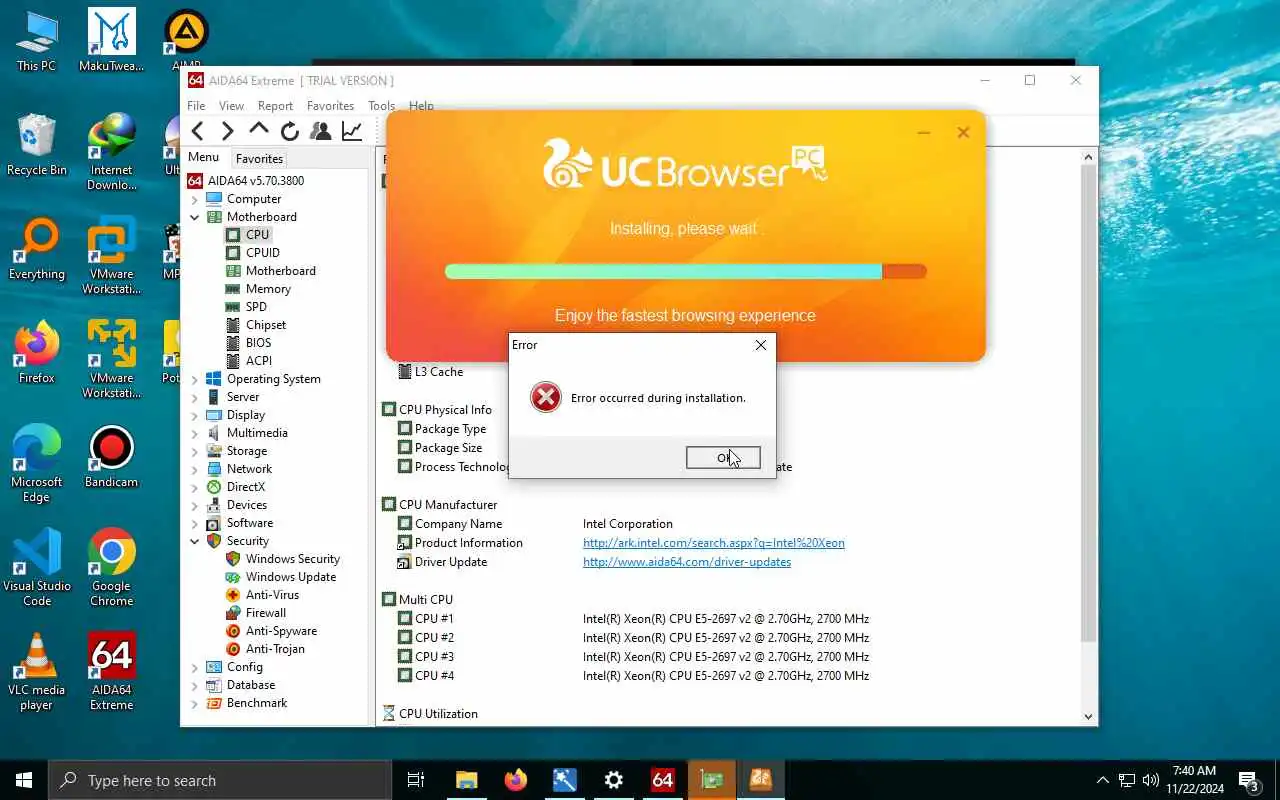
Task: Expand the Display tree node
Action: coord(195,415)
